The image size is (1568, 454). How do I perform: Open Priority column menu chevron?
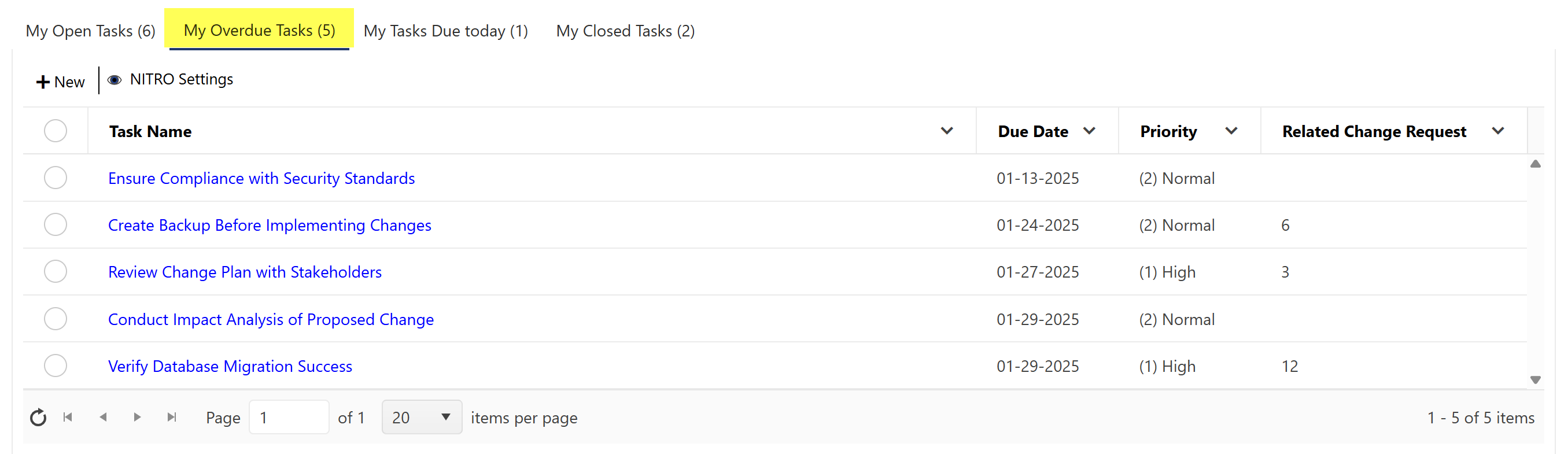coord(1231,131)
